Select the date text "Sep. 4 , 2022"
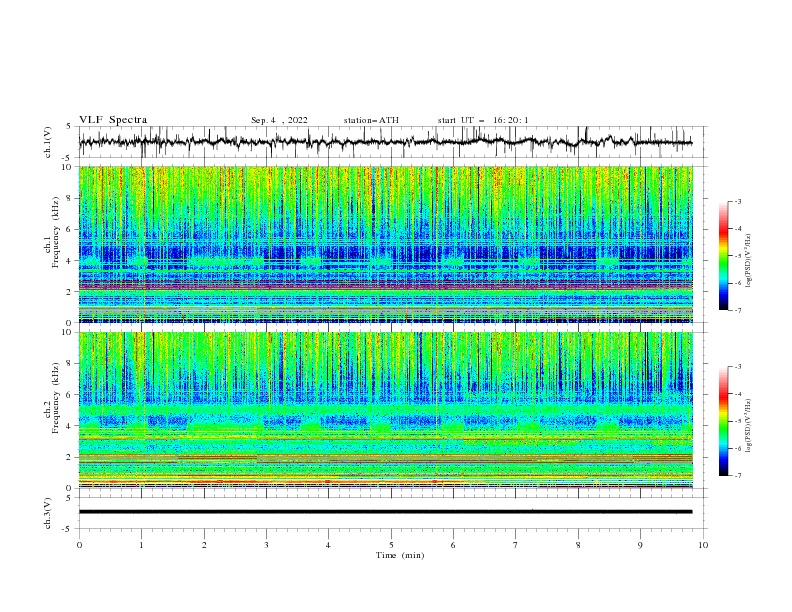 click(x=279, y=120)
